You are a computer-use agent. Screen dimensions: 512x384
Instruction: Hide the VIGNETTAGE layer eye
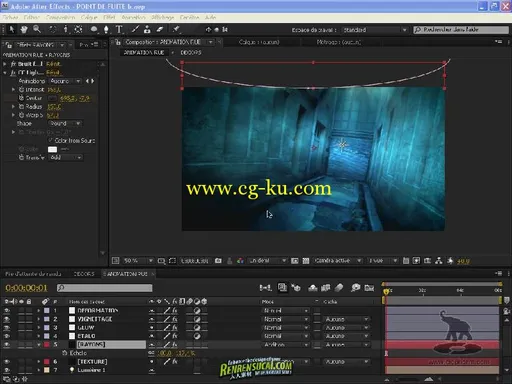[x=7, y=319]
